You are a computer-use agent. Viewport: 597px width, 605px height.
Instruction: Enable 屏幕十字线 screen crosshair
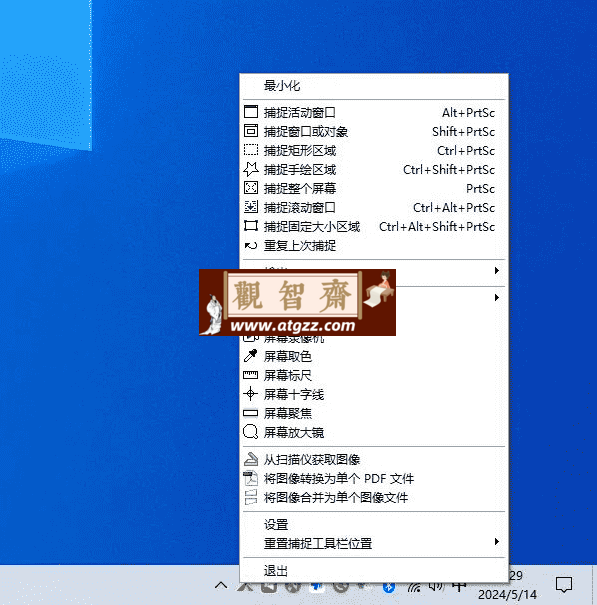[x=374, y=394]
